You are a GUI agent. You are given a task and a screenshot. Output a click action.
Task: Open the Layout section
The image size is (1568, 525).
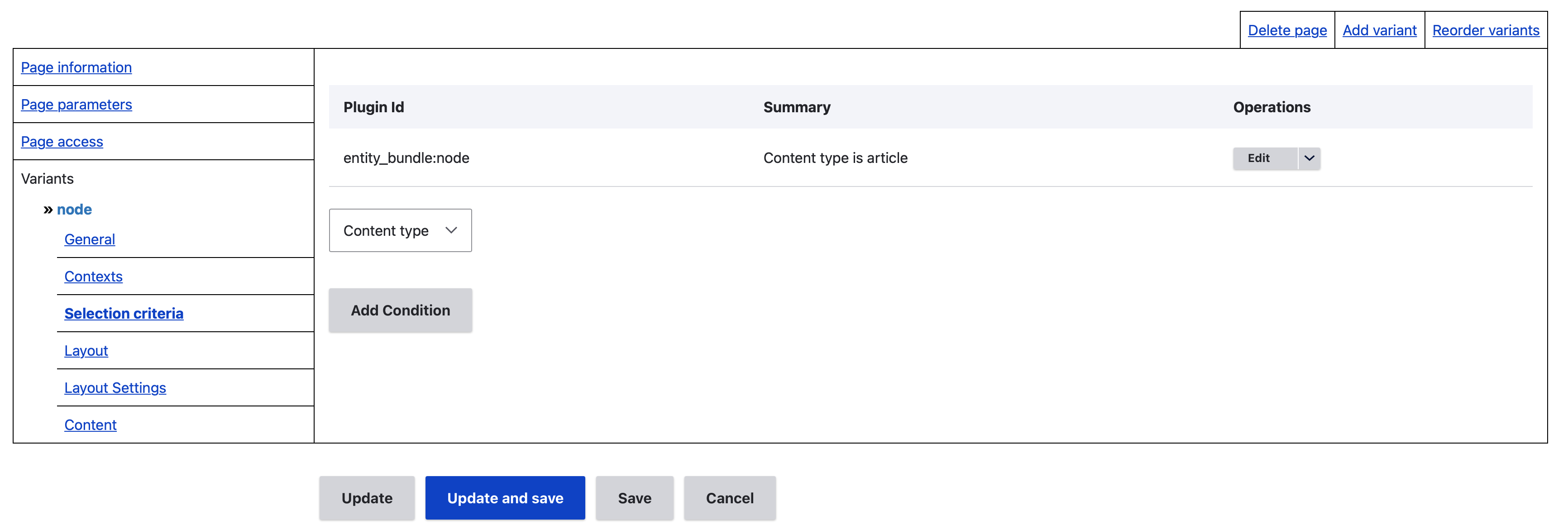tap(86, 350)
